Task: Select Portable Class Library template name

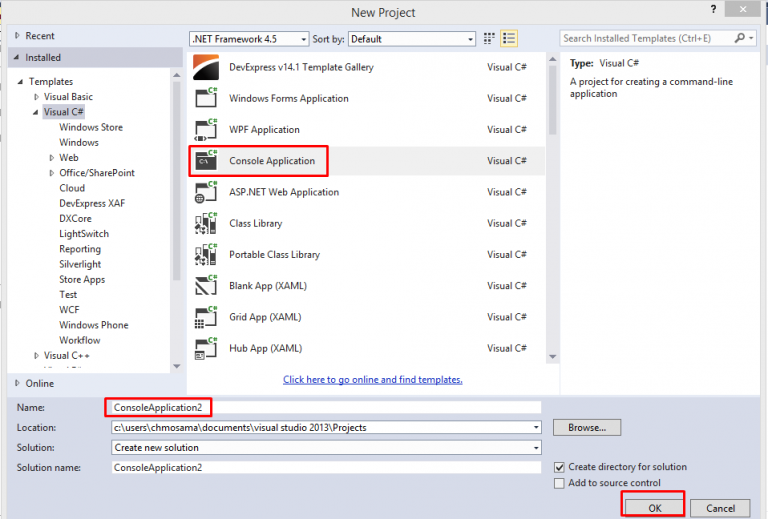Action: (x=274, y=255)
